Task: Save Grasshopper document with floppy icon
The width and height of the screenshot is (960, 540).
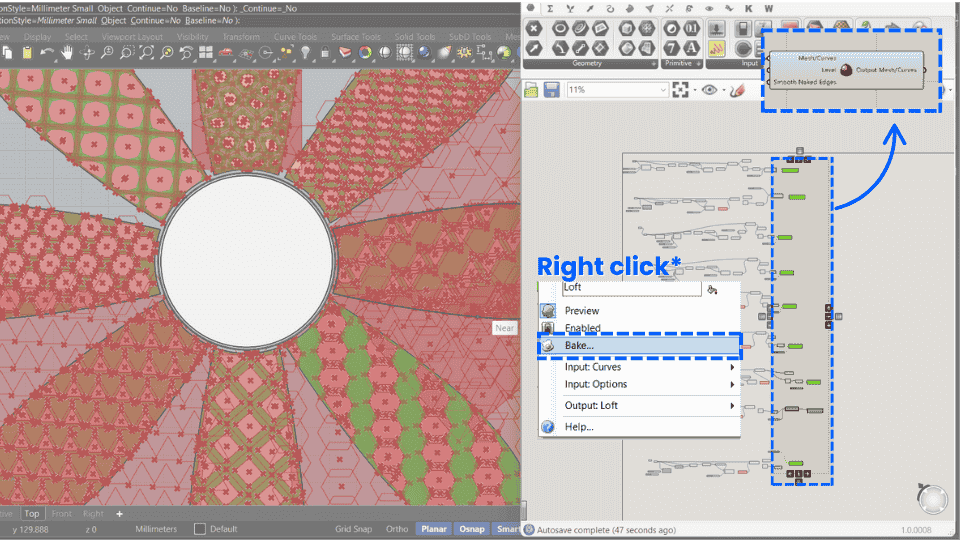Action: click(x=551, y=90)
